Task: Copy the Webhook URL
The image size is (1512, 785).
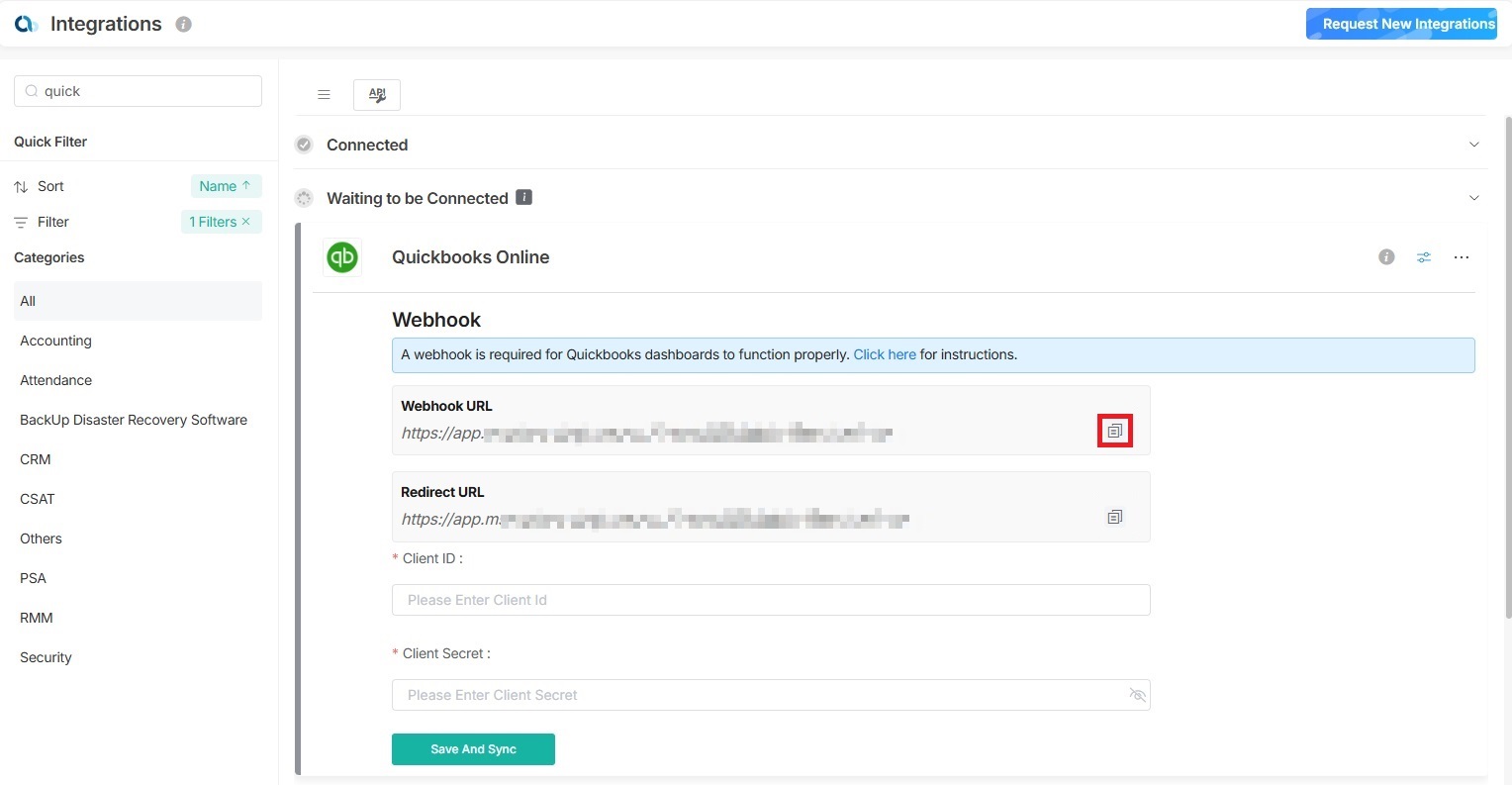Action: click(x=1115, y=431)
